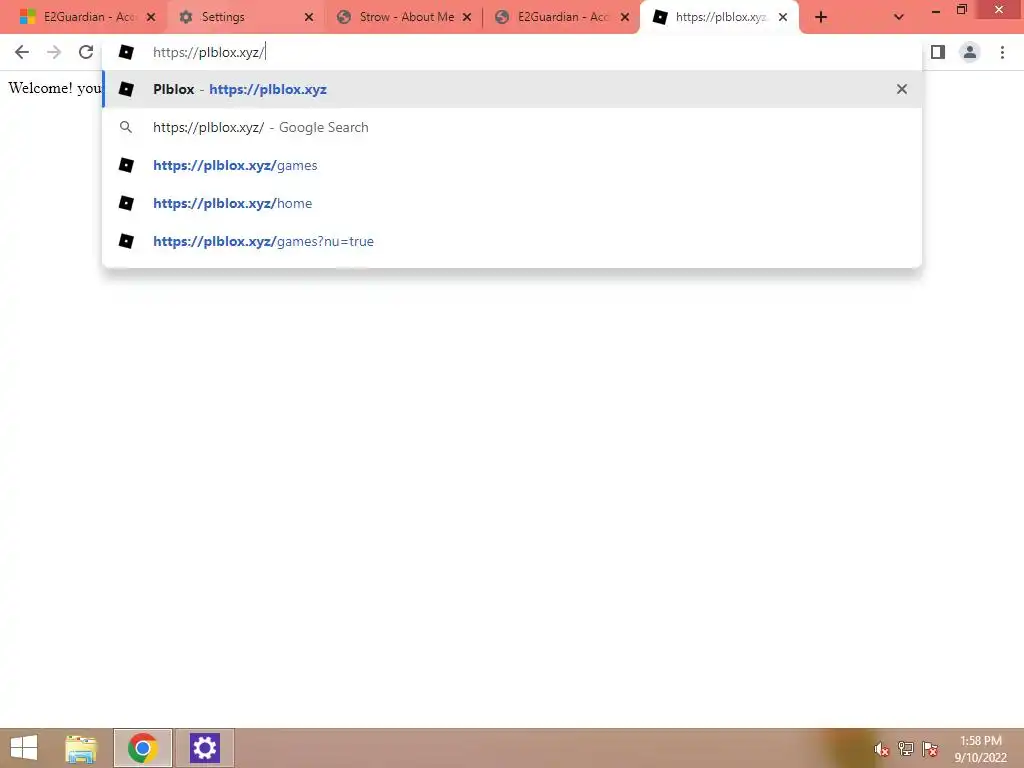1024x768 pixels.
Task: Open the Action Center flag icon
Action: (930, 749)
